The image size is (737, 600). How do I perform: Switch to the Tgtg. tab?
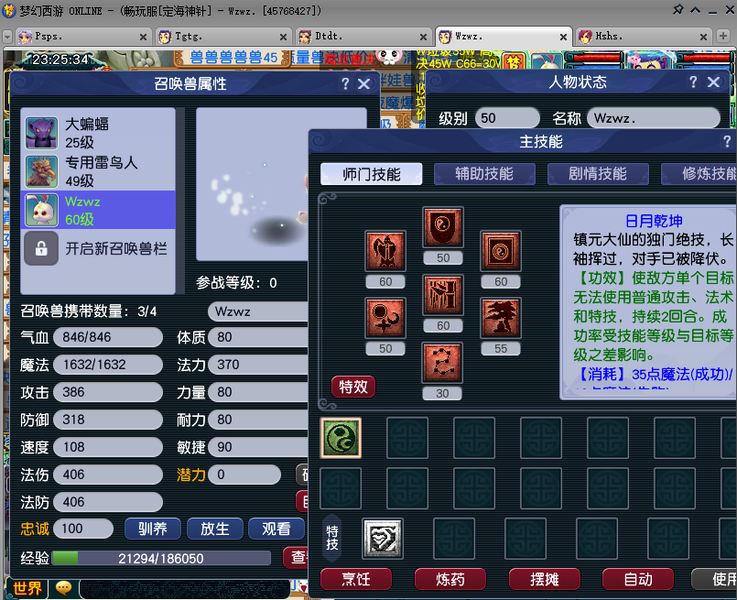[222, 36]
